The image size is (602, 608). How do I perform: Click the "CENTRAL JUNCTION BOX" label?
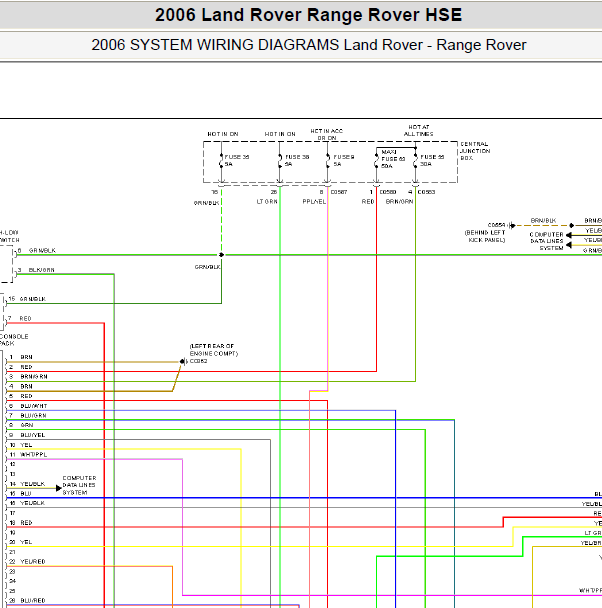click(x=475, y=151)
